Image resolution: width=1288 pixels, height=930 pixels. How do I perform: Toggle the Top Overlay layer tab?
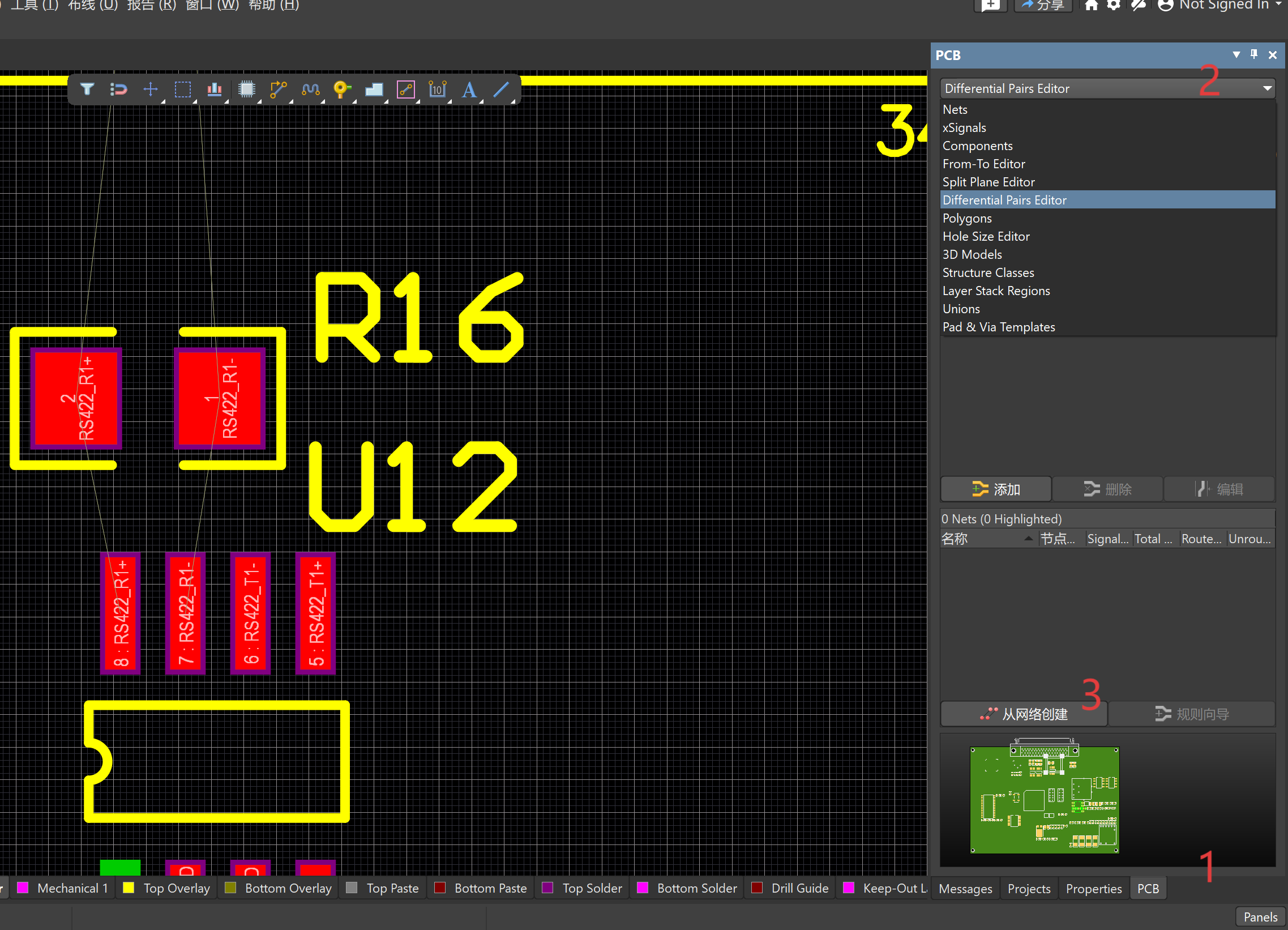176,888
